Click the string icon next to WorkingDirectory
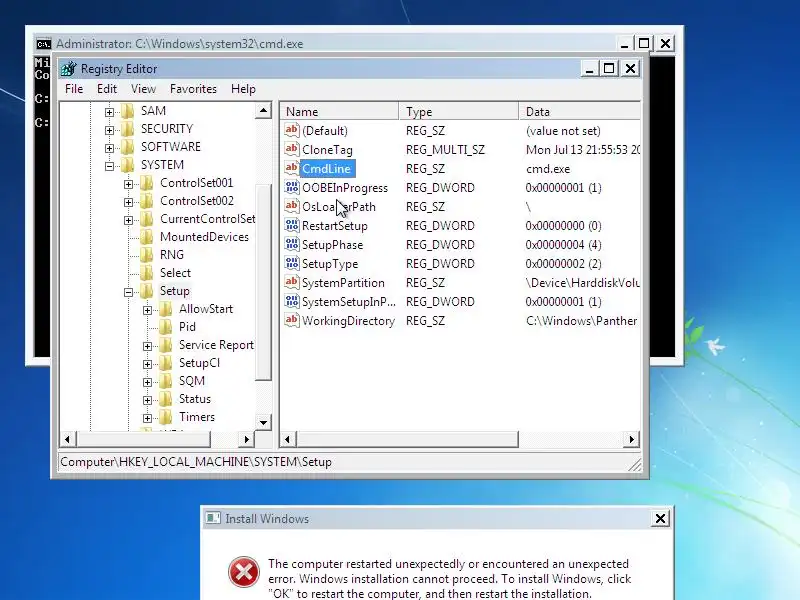Viewport: 800px width, 600px height. 292,320
